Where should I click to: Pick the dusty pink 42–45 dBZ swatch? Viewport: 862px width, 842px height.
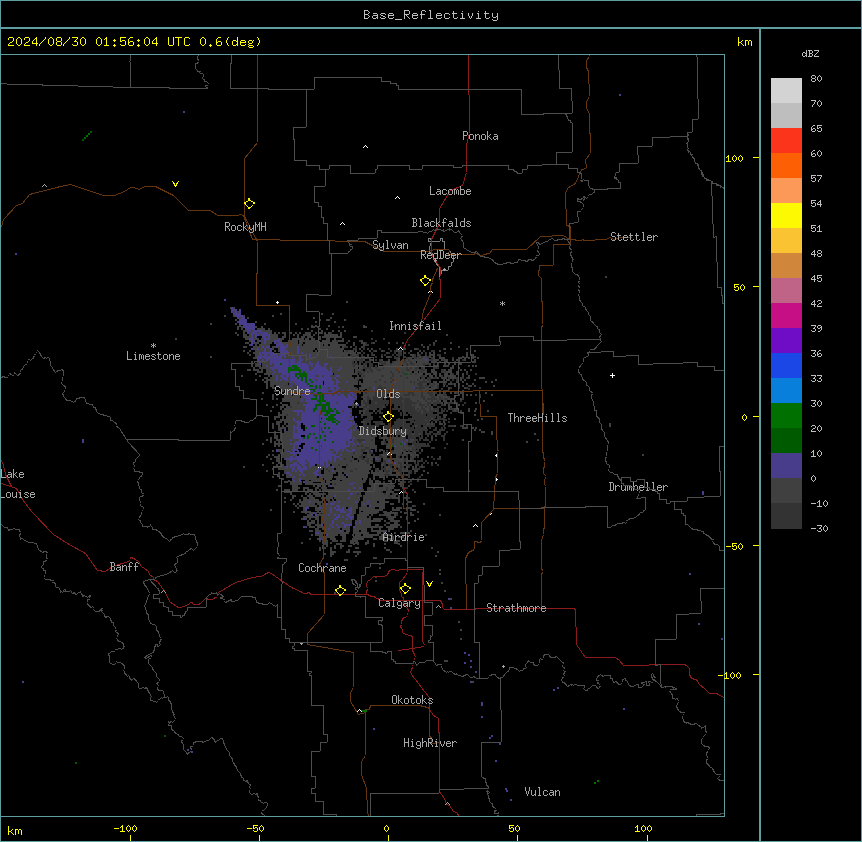point(786,291)
